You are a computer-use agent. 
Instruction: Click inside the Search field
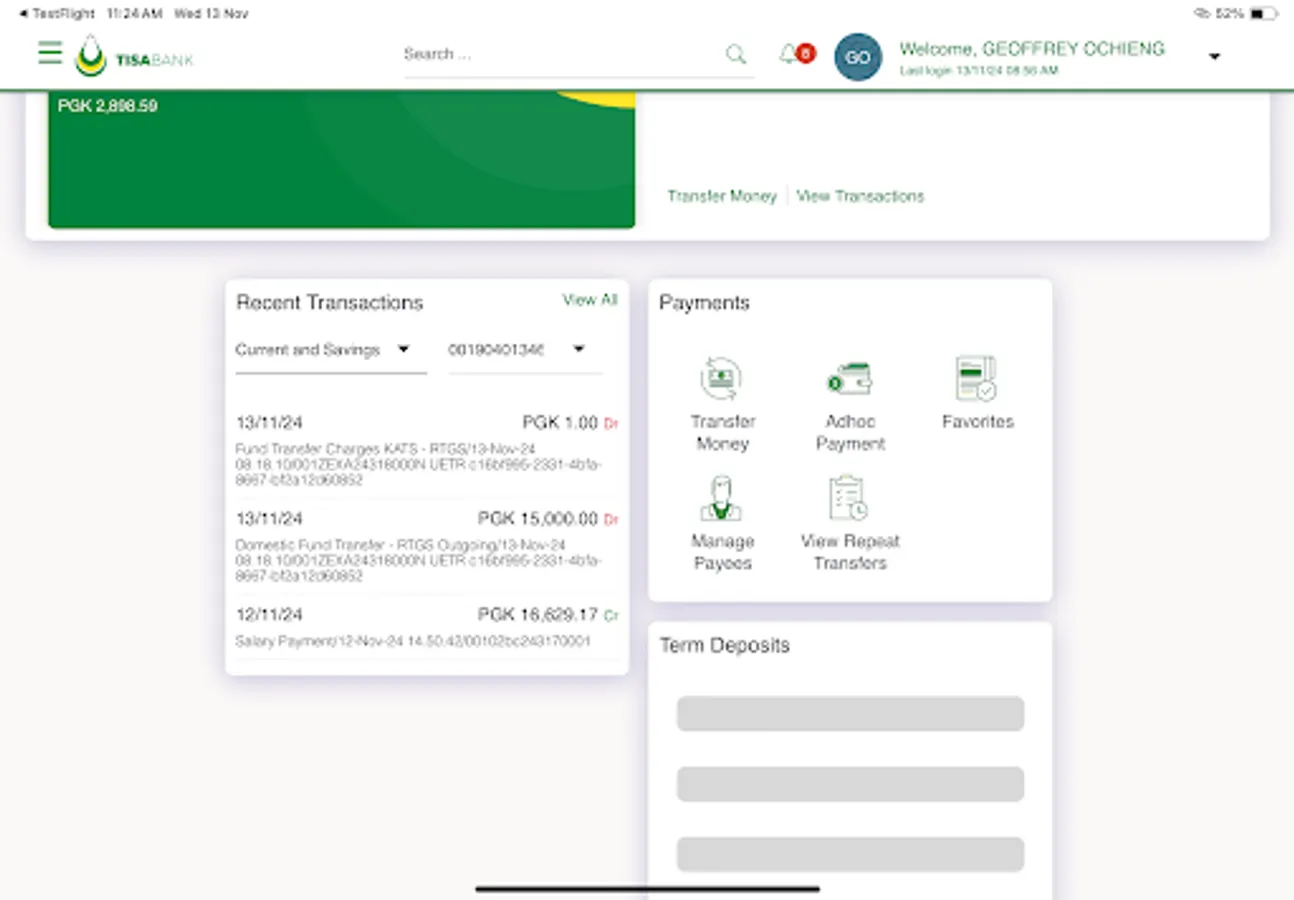coord(560,55)
